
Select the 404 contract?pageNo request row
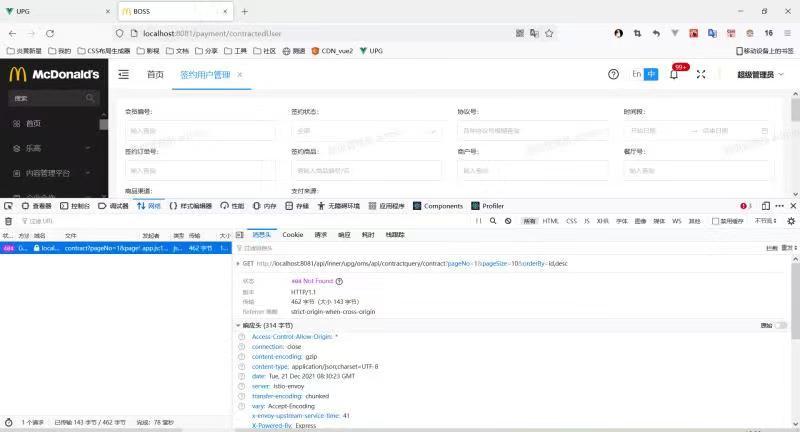pos(116,248)
